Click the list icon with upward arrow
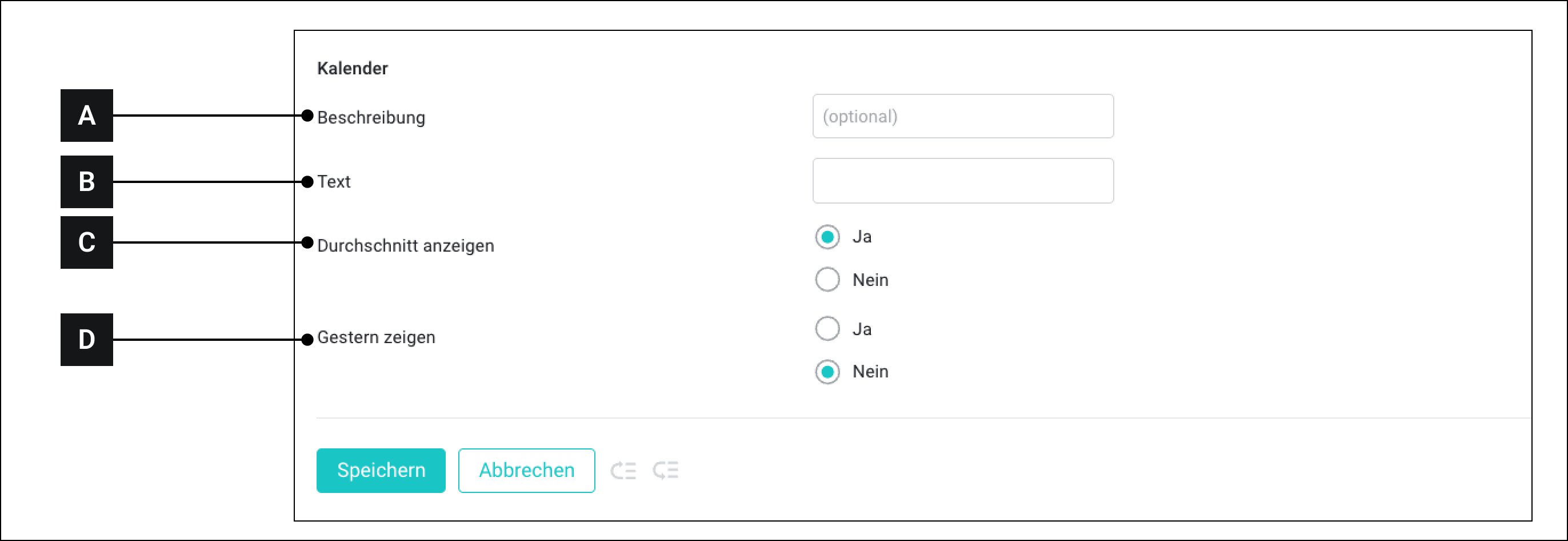This screenshot has width=1568, height=541. 623,470
